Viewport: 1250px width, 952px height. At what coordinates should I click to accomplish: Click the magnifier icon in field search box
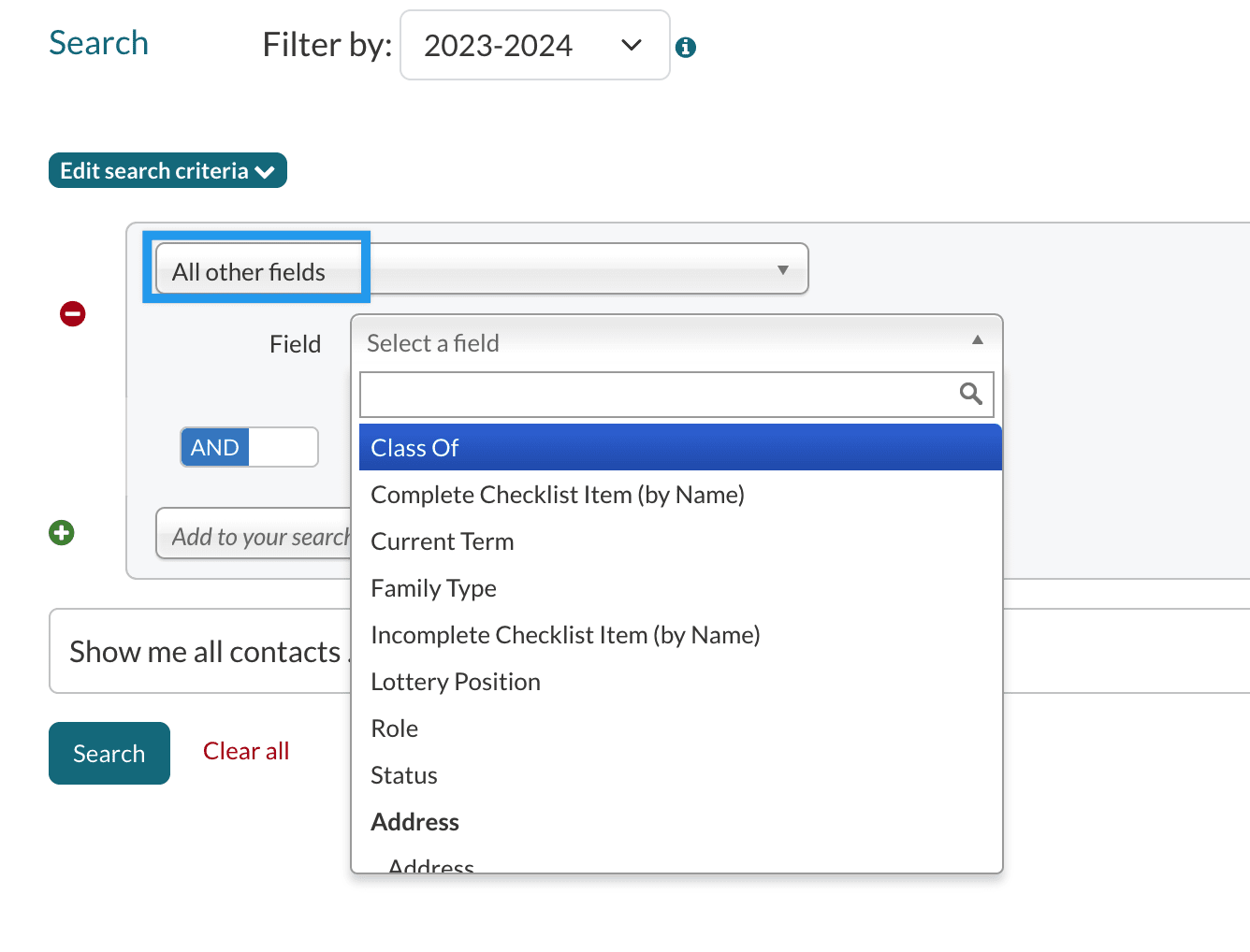[x=970, y=394]
